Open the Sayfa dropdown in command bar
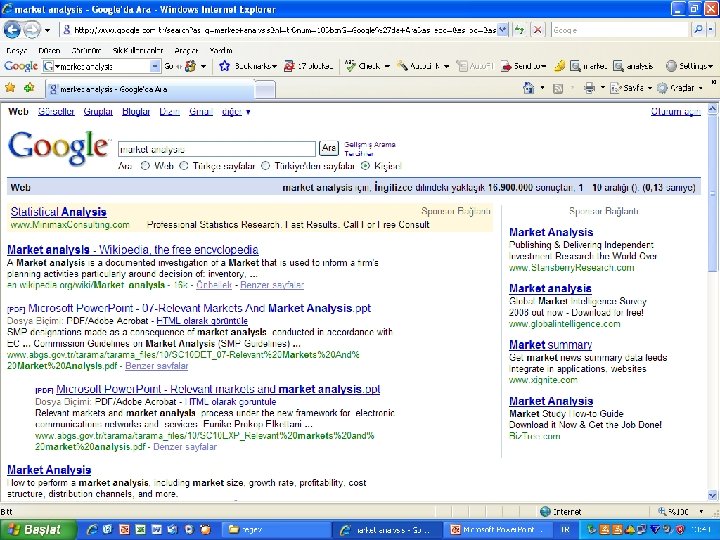The height and width of the screenshot is (540, 720). (x=631, y=88)
